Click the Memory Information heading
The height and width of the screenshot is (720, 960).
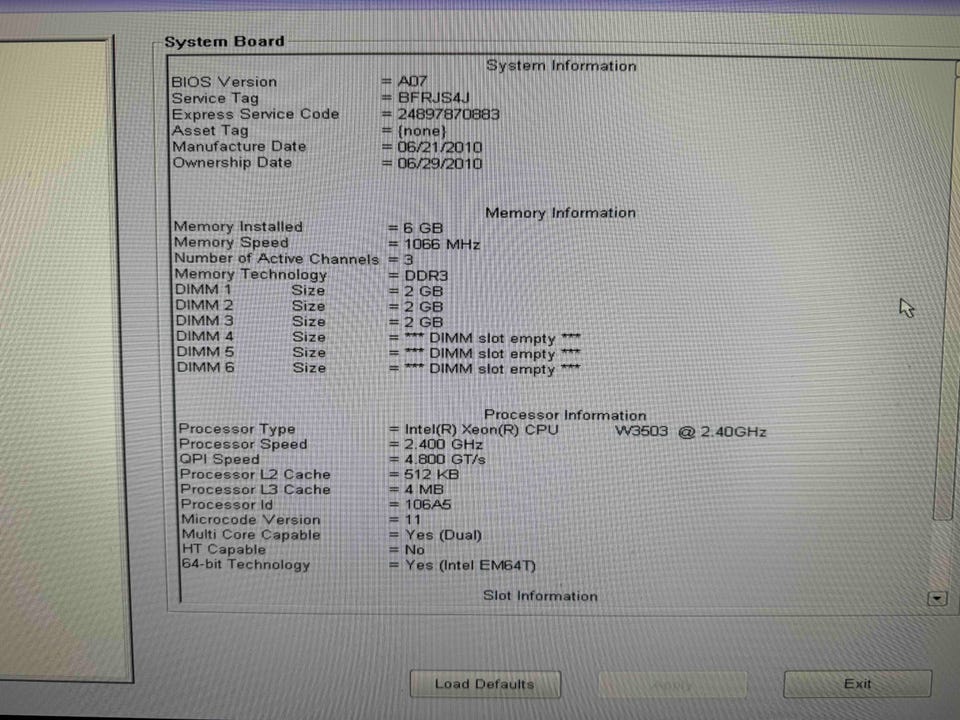click(x=560, y=213)
